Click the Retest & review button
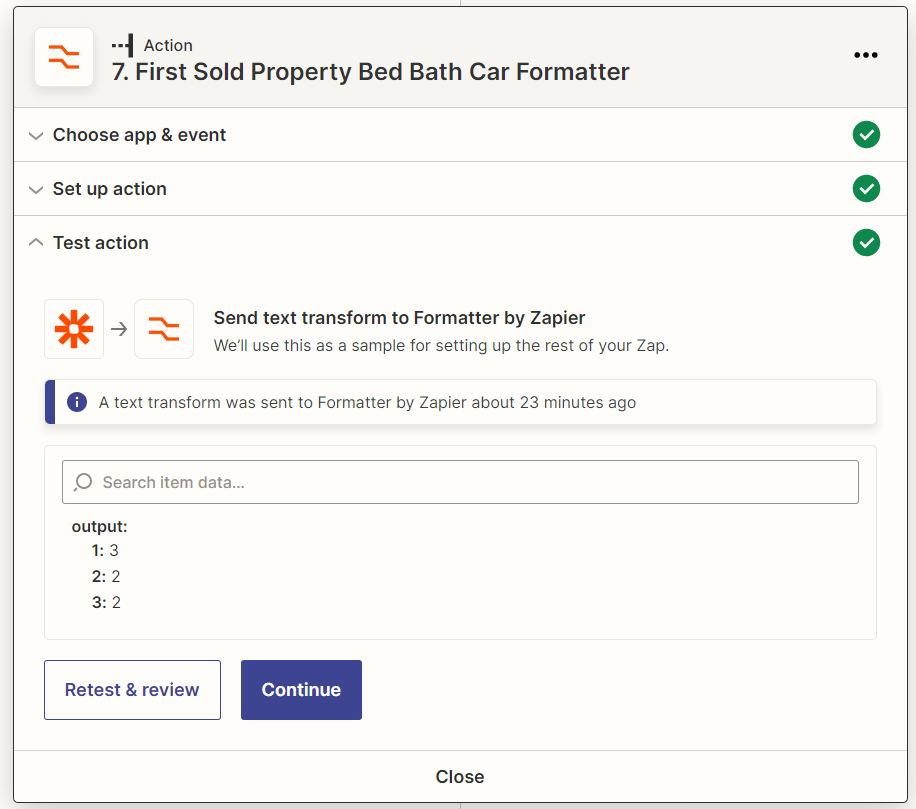916x809 pixels. coord(133,690)
